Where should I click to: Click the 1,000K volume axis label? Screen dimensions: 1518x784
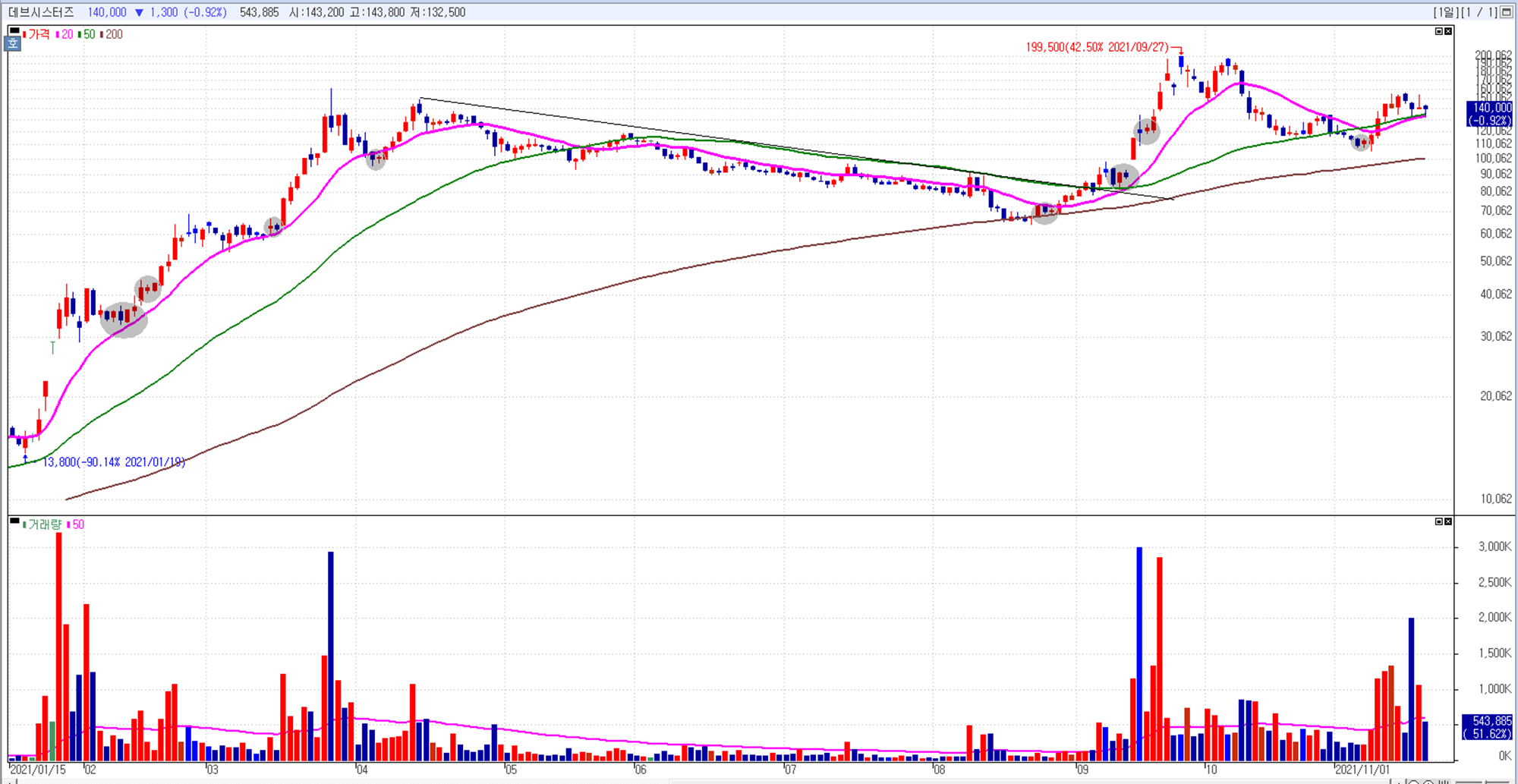tap(1494, 688)
